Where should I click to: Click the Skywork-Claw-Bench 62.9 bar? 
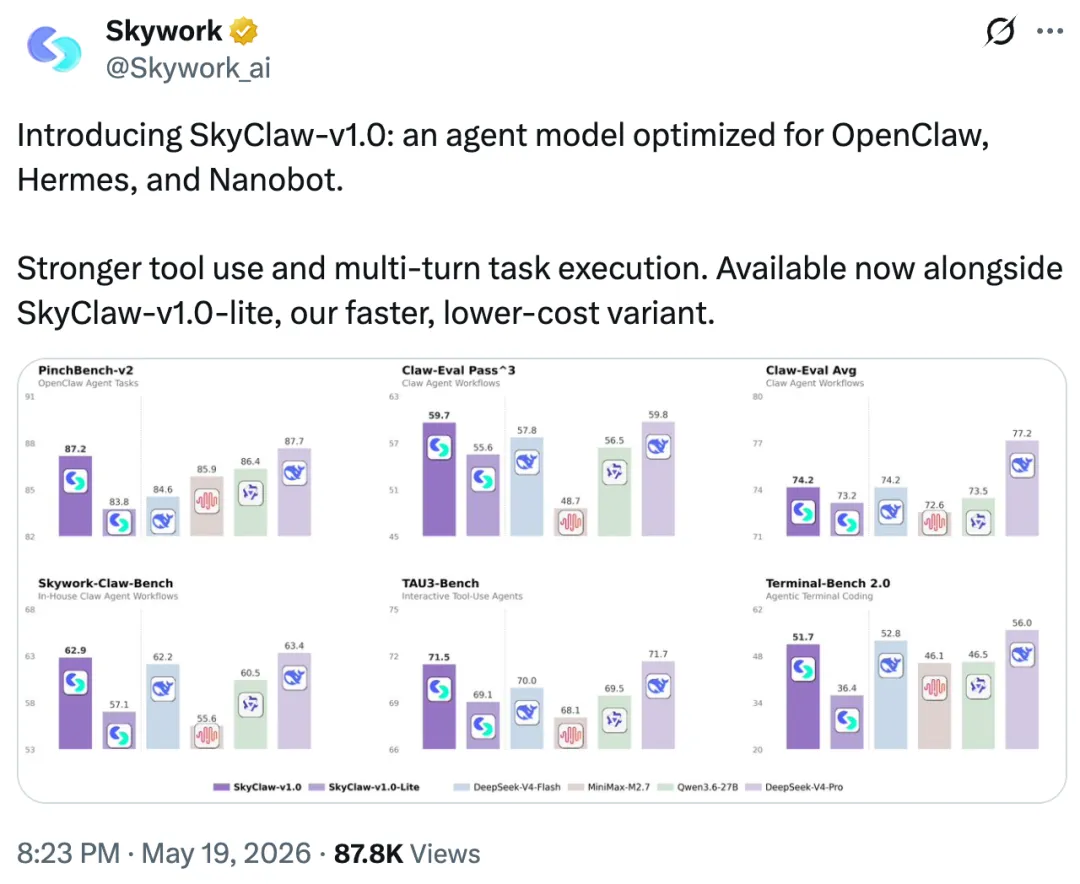point(75,703)
